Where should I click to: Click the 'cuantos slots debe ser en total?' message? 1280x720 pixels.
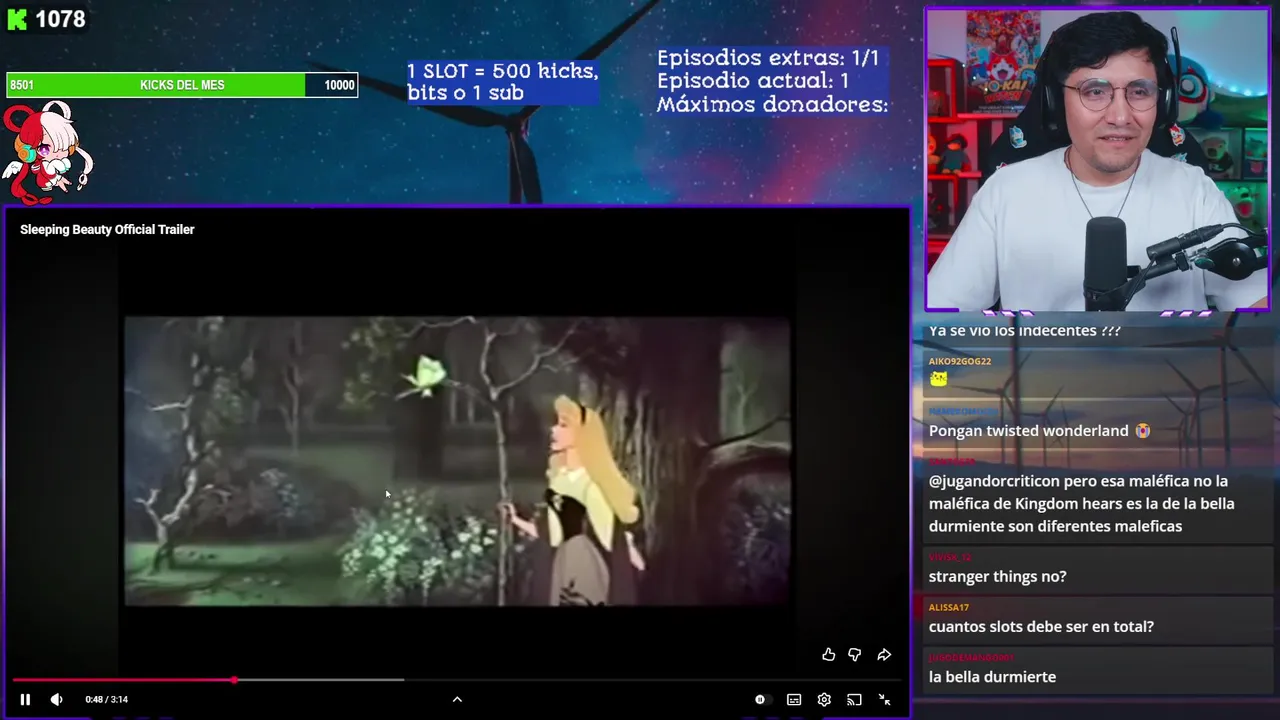(1041, 626)
